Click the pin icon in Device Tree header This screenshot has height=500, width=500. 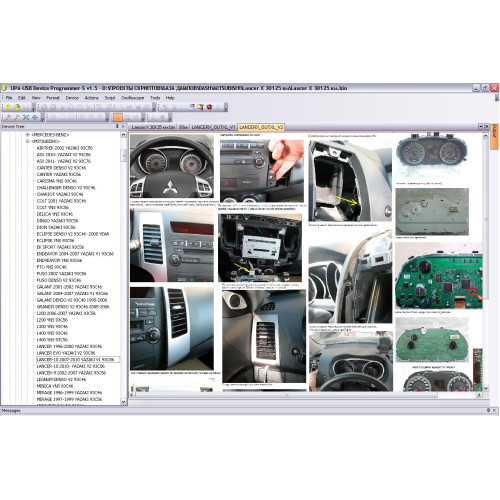(117, 126)
